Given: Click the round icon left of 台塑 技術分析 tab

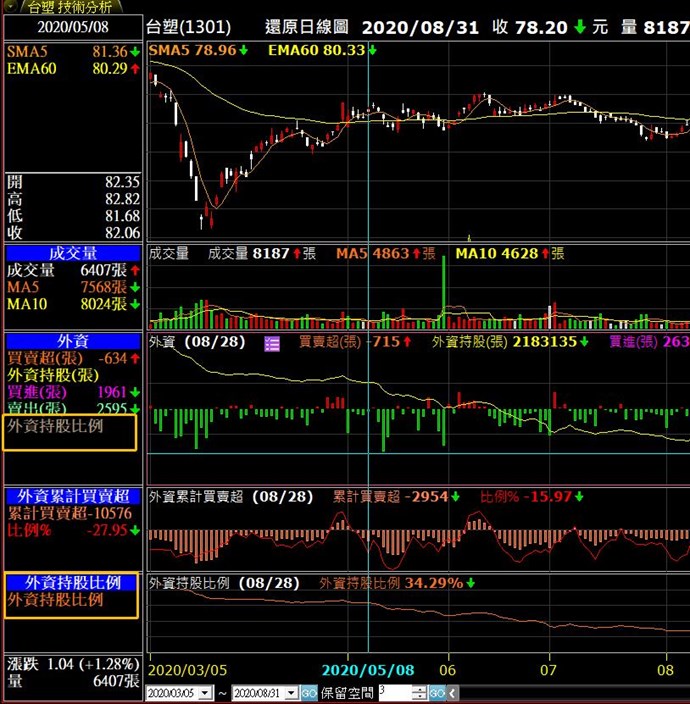Looking at the screenshot, I should click(11, 6).
